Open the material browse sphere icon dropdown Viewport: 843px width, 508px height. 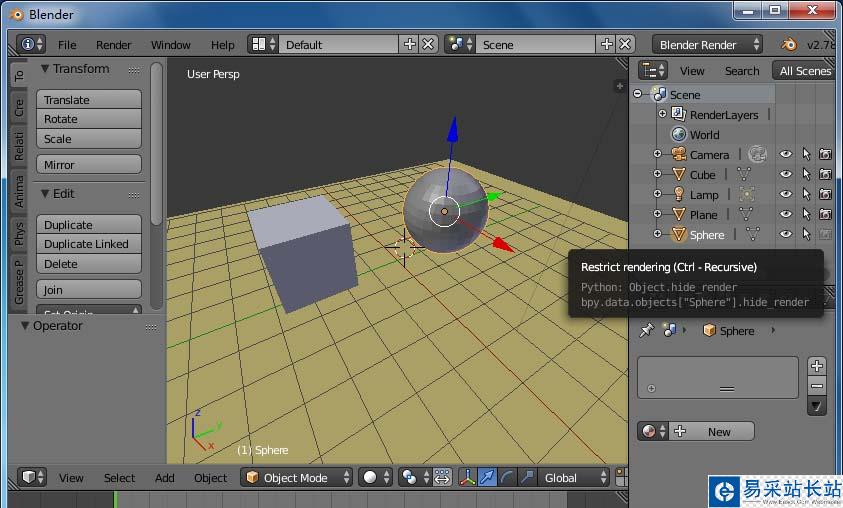(x=653, y=431)
